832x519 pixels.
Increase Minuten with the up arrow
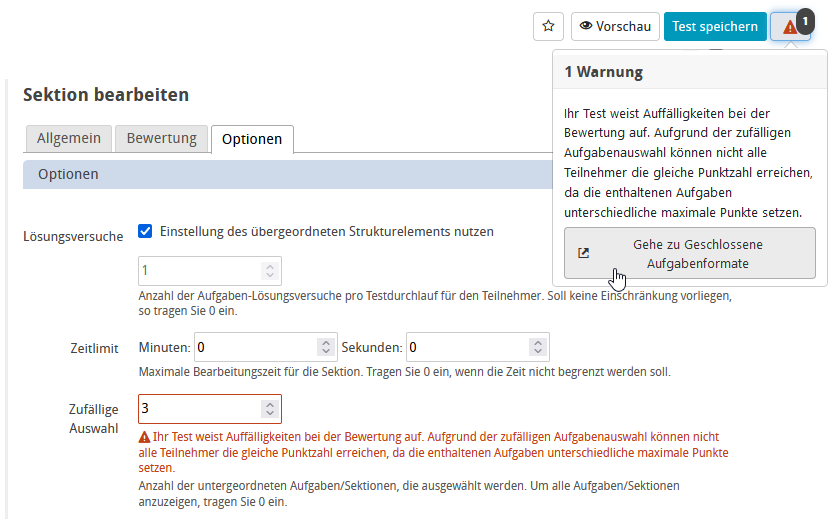(x=326, y=343)
